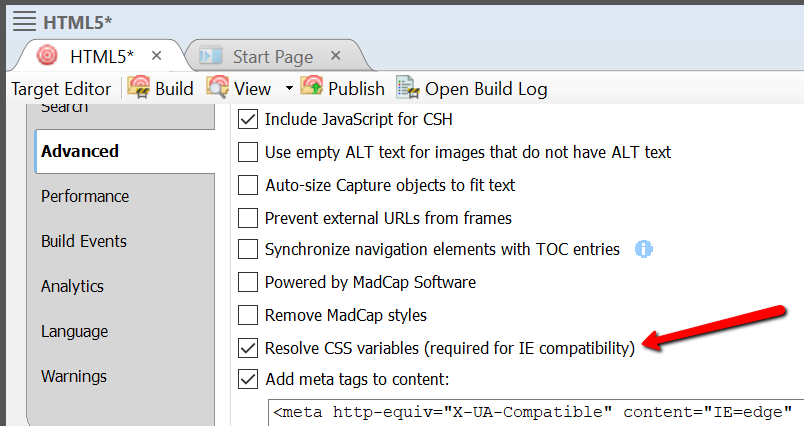Close the Start Page tab
The width and height of the screenshot is (804, 426).
tap(336, 55)
